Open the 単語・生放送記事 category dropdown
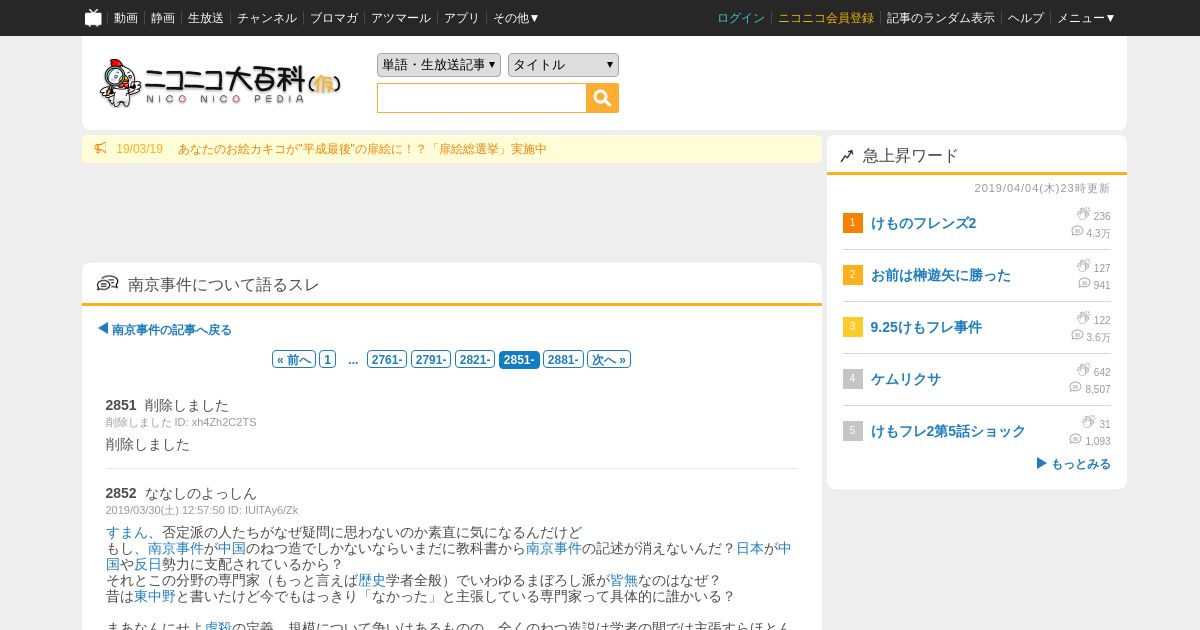1200x630 pixels. tap(439, 65)
